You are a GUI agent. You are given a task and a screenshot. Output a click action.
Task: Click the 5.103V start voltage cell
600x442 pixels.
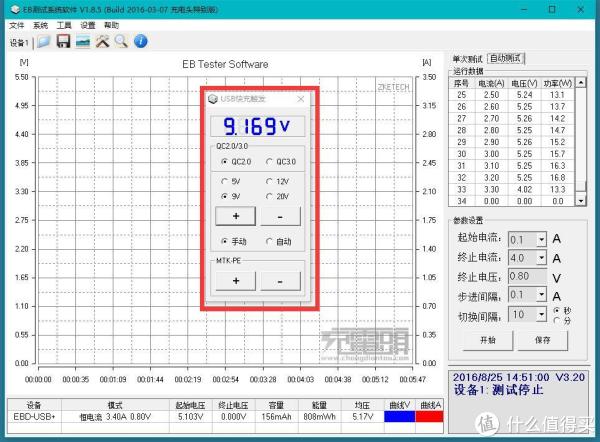pos(190,416)
